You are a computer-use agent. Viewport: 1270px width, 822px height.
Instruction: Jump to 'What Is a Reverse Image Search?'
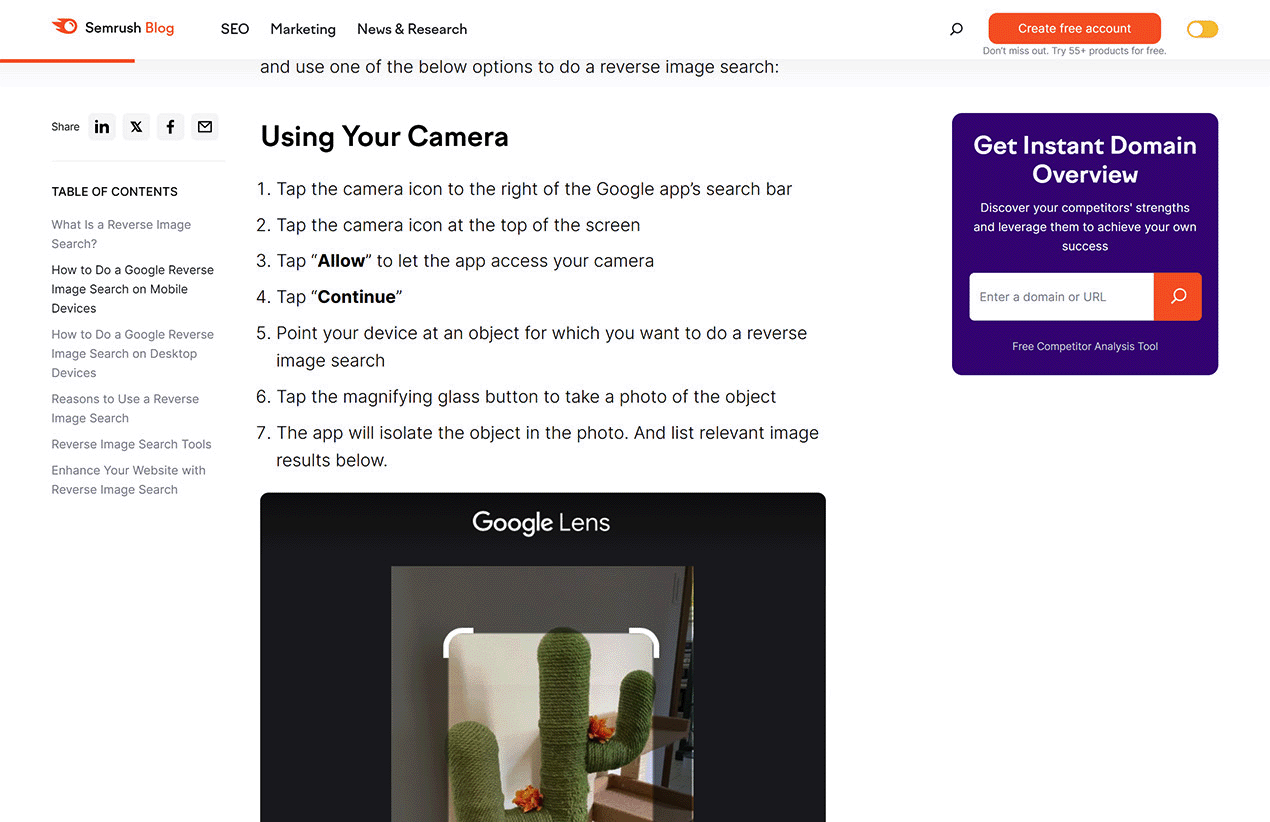[120, 233]
